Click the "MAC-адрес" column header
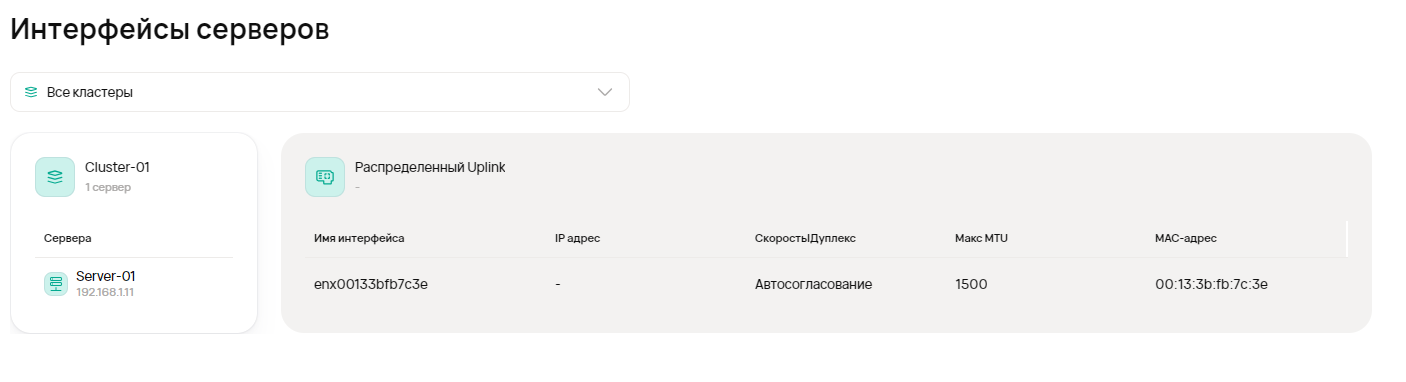Screen dimensions: 1406x382 (x=1185, y=238)
